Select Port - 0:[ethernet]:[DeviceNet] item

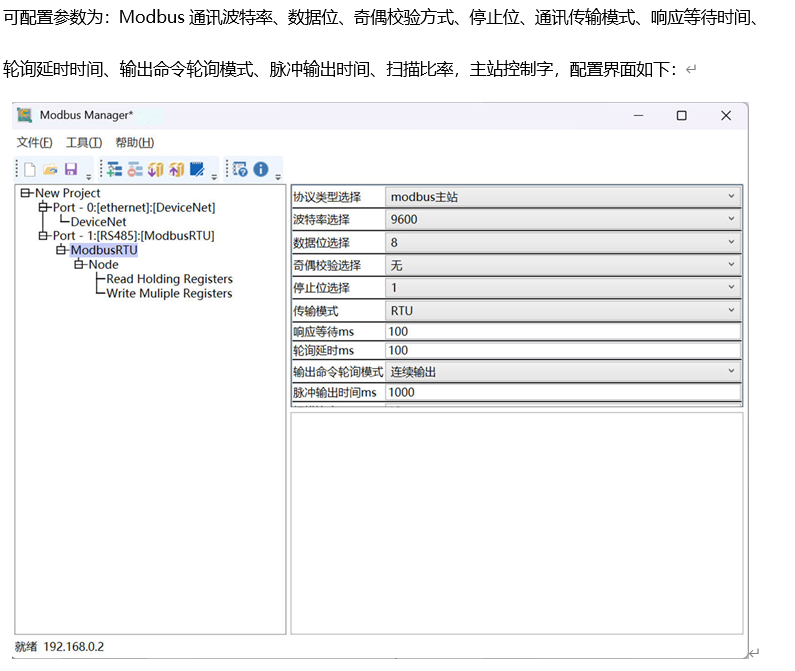(134, 207)
